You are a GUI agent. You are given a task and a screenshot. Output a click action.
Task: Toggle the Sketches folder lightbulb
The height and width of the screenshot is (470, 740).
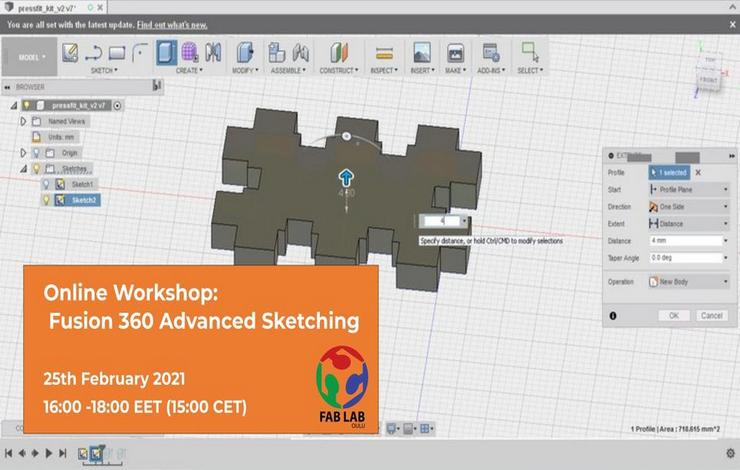[x=36, y=168]
